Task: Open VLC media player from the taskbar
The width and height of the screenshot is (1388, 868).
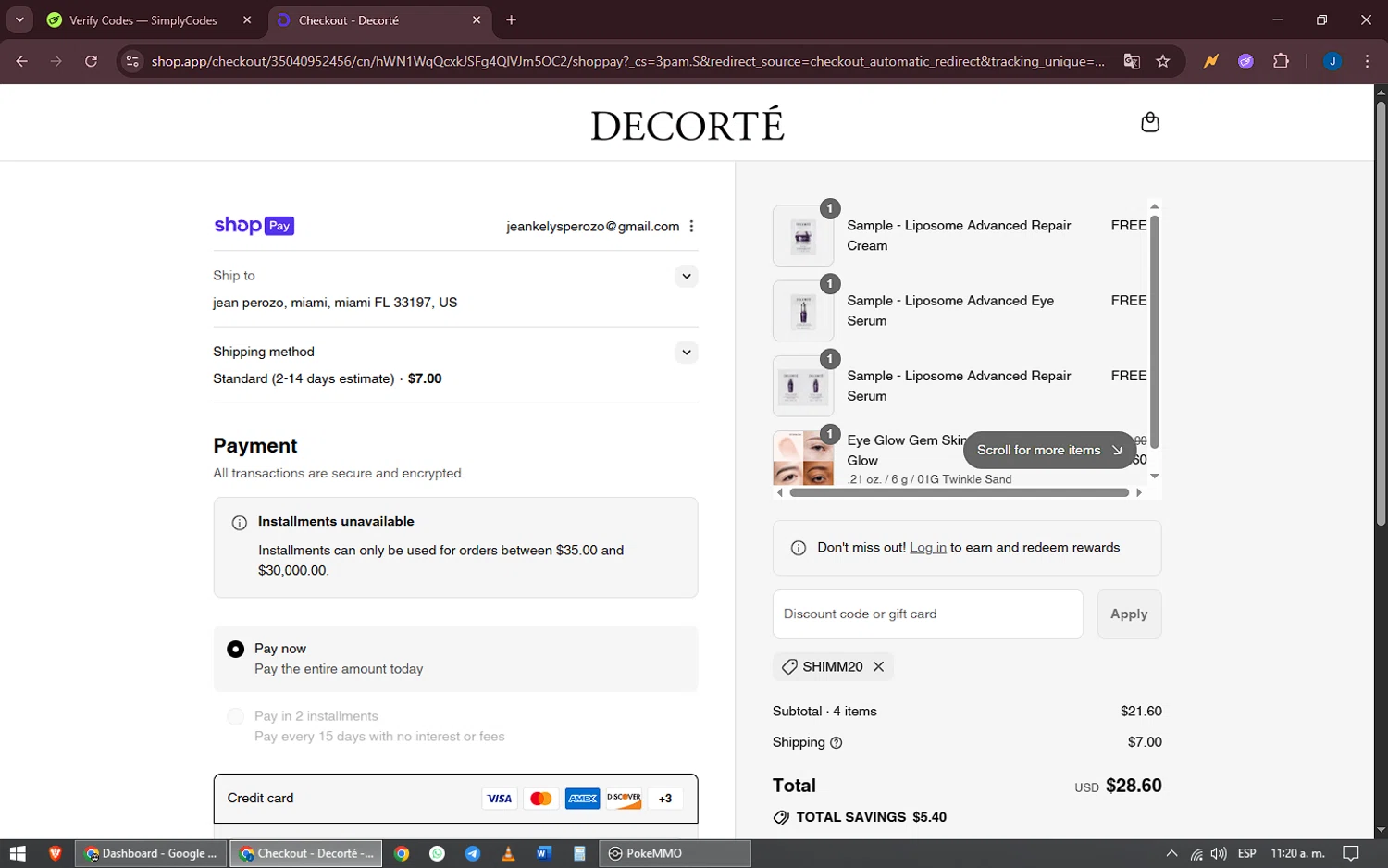Action: coord(508,853)
